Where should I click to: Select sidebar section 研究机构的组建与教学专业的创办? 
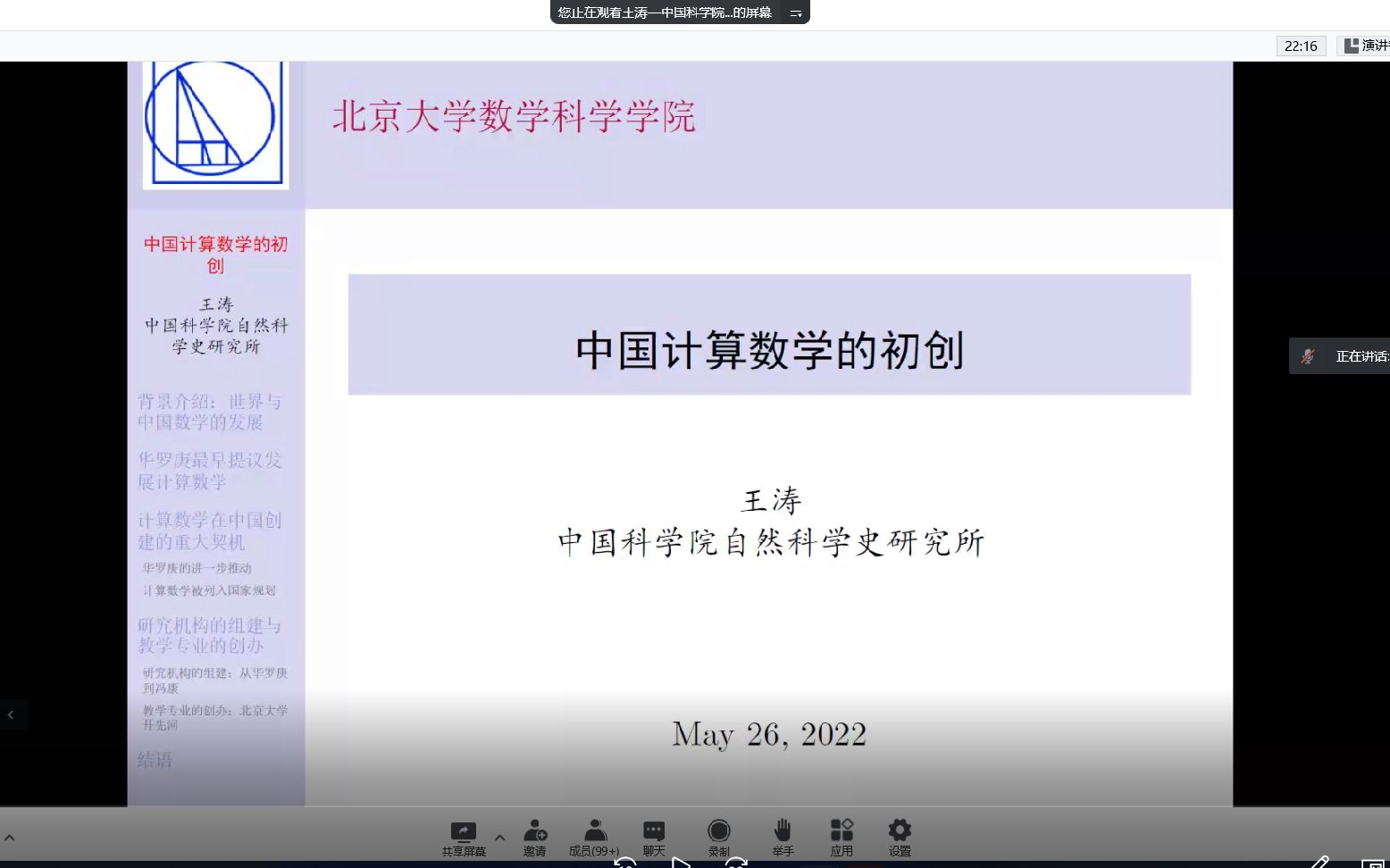tap(209, 635)
